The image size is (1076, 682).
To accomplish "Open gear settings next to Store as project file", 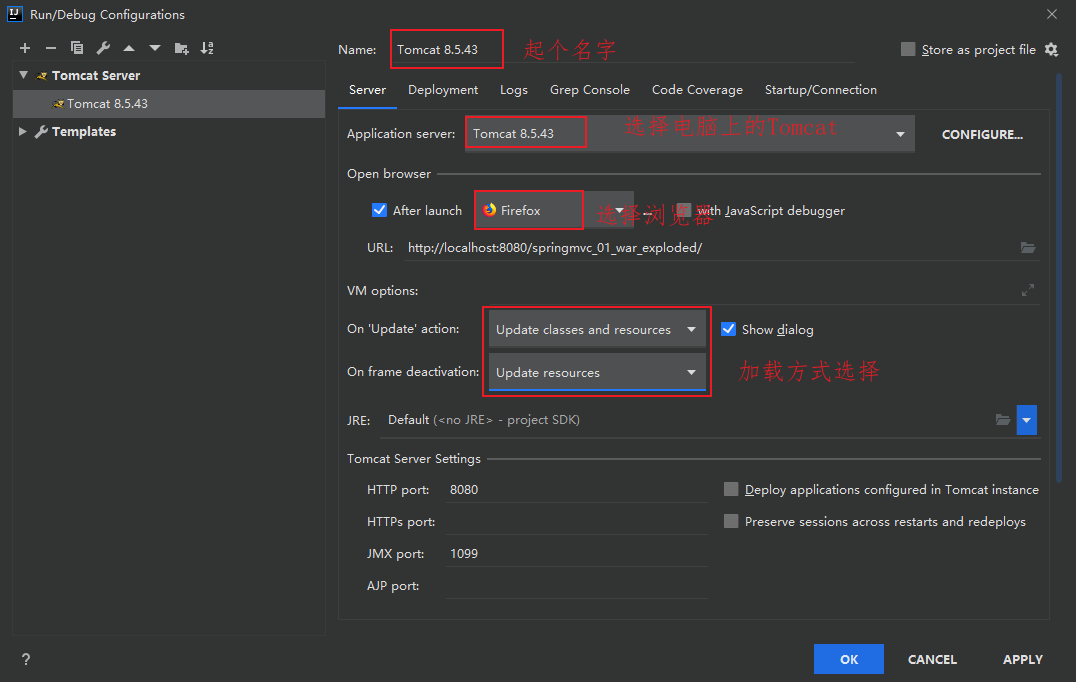I will (1051, 49).
